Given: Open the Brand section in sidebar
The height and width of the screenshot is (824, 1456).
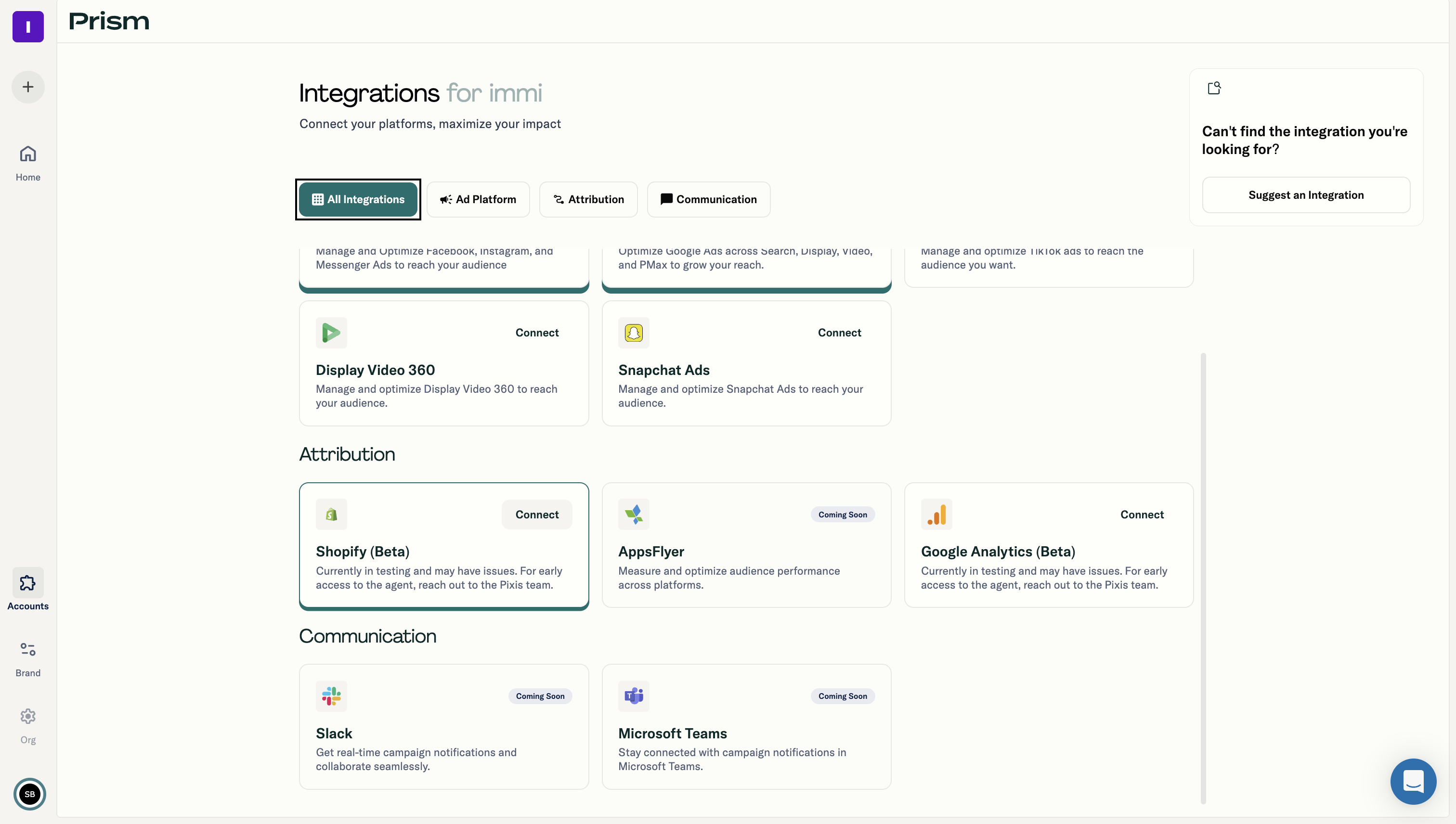Looking at the screenshot, I should pos(28,657).
